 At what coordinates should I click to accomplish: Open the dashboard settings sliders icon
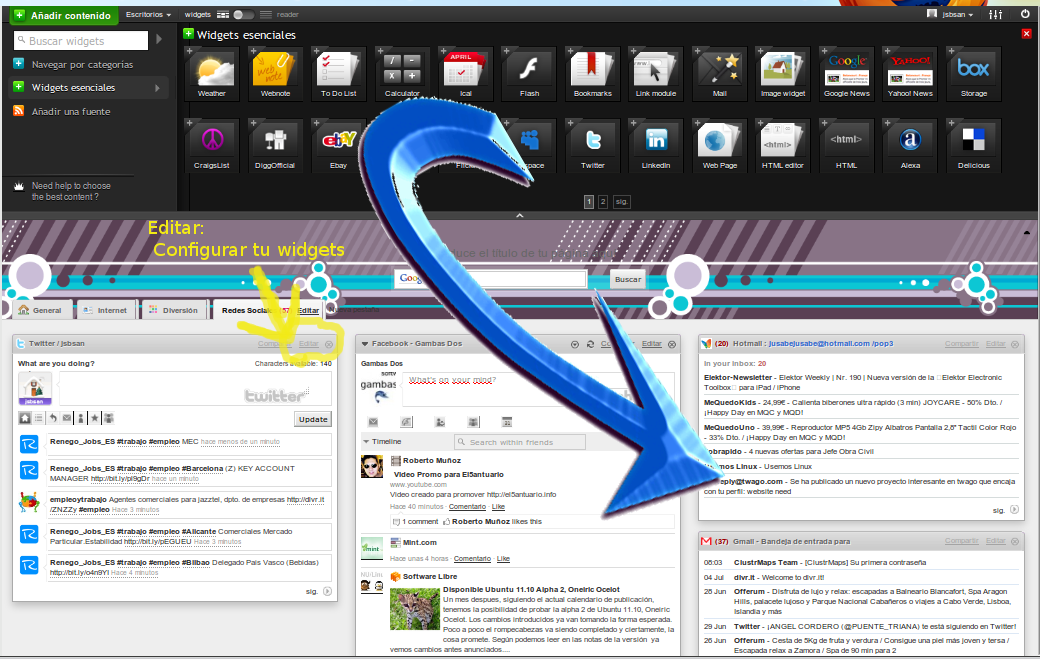point(996,14)
